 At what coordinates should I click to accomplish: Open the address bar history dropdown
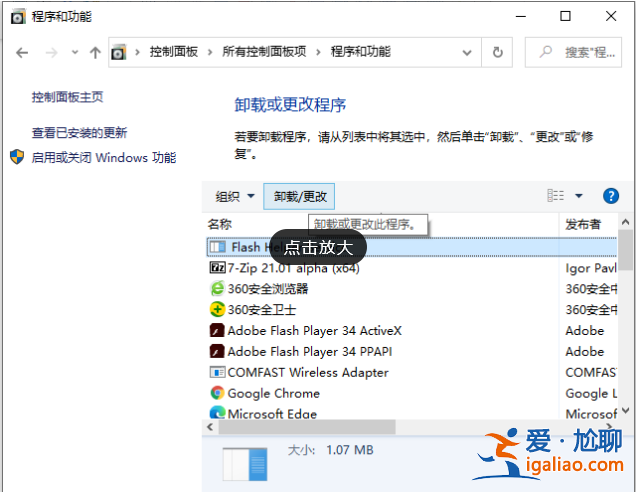pyautogui.click(x=467, y=53)
